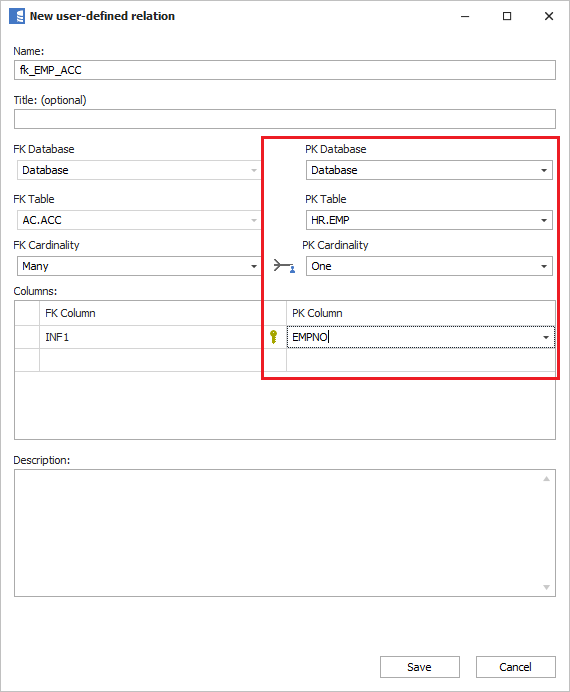The height and width of the screenshot is (692, 570).
Task: Click the Description scrollbar up arrow
Action: (x=547, y=479)
